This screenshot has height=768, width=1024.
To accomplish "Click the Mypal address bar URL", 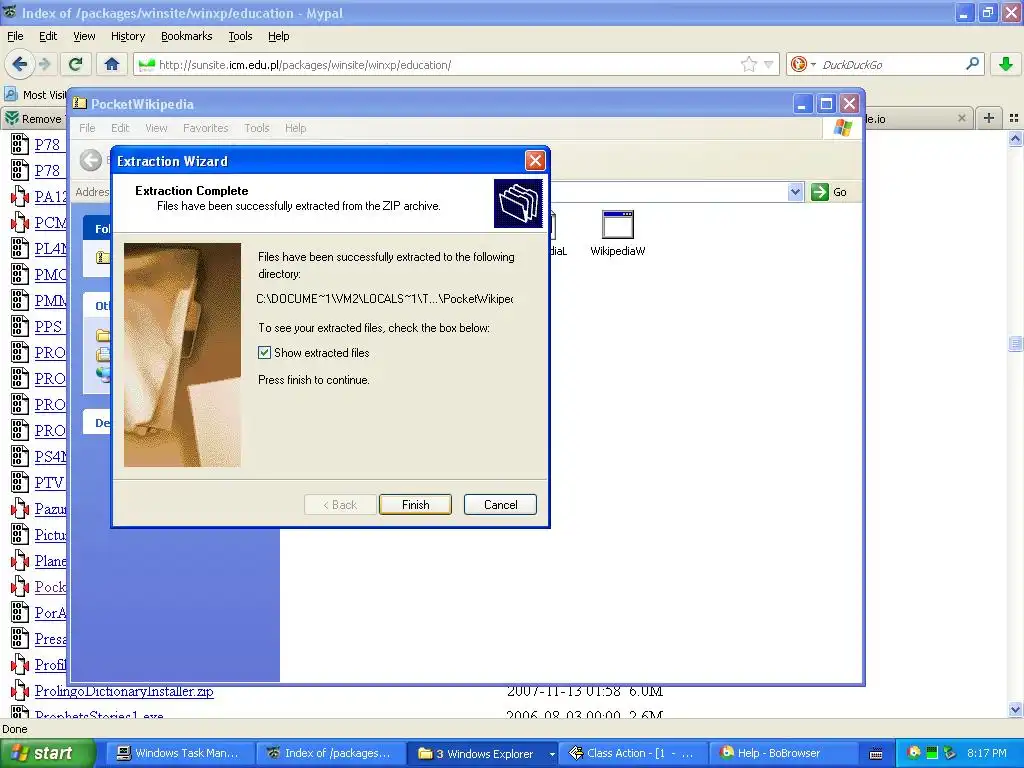I will [x=304, y=65].
